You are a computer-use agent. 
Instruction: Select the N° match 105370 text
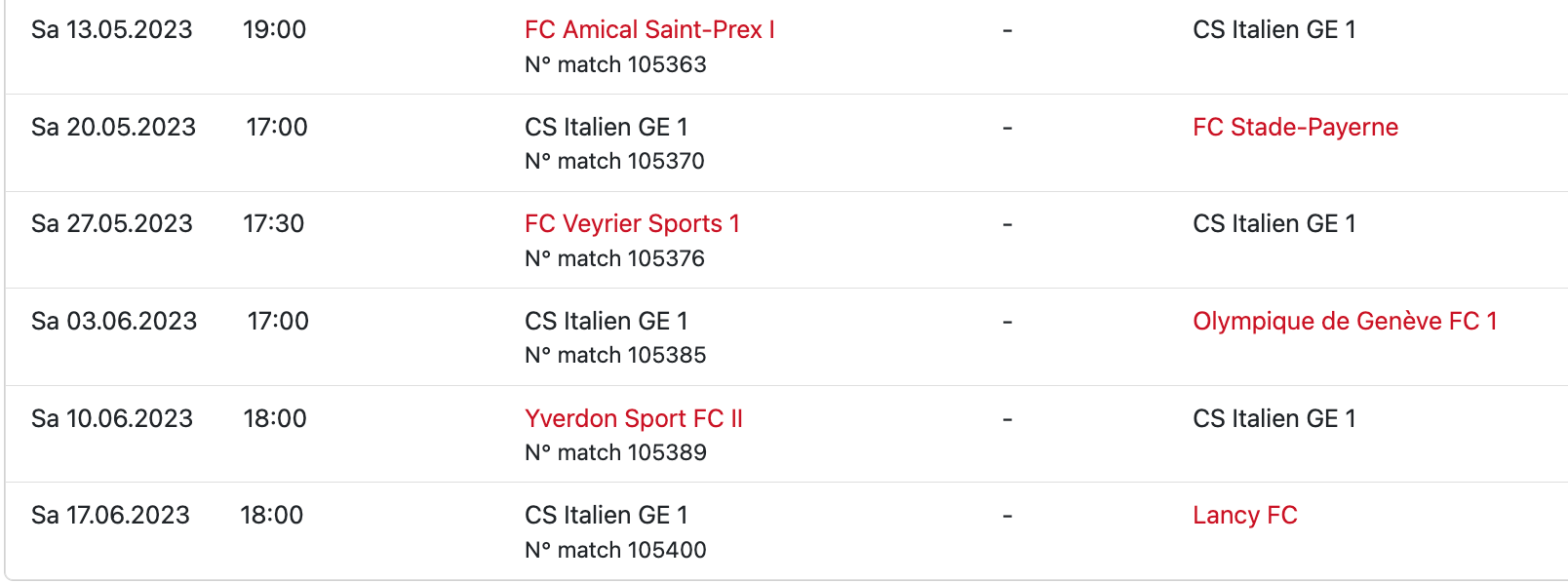[614, 161]
